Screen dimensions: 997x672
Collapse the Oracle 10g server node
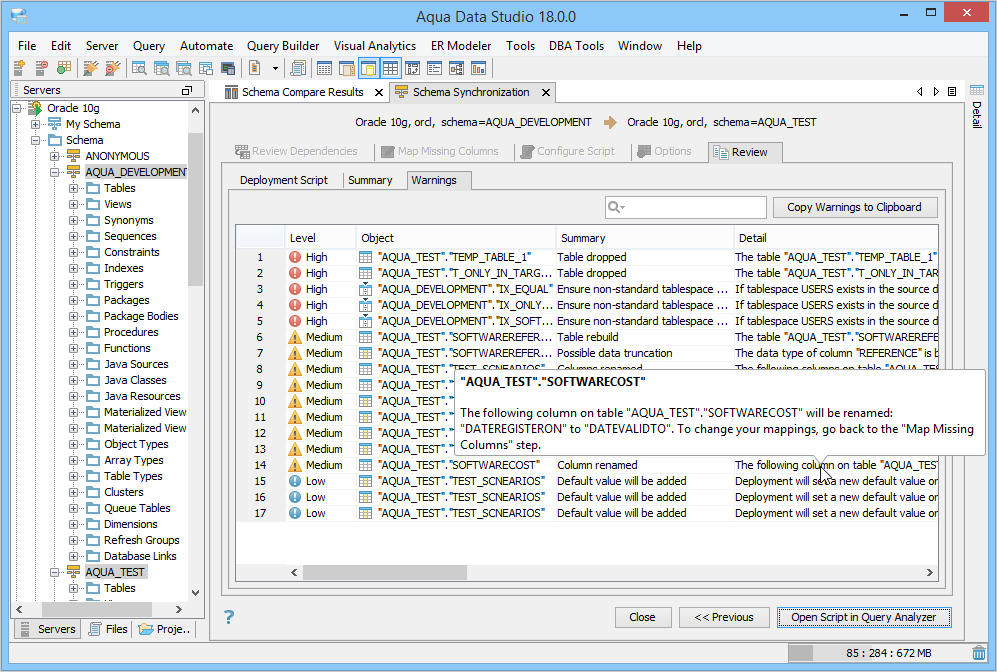[x=18, y=108]
